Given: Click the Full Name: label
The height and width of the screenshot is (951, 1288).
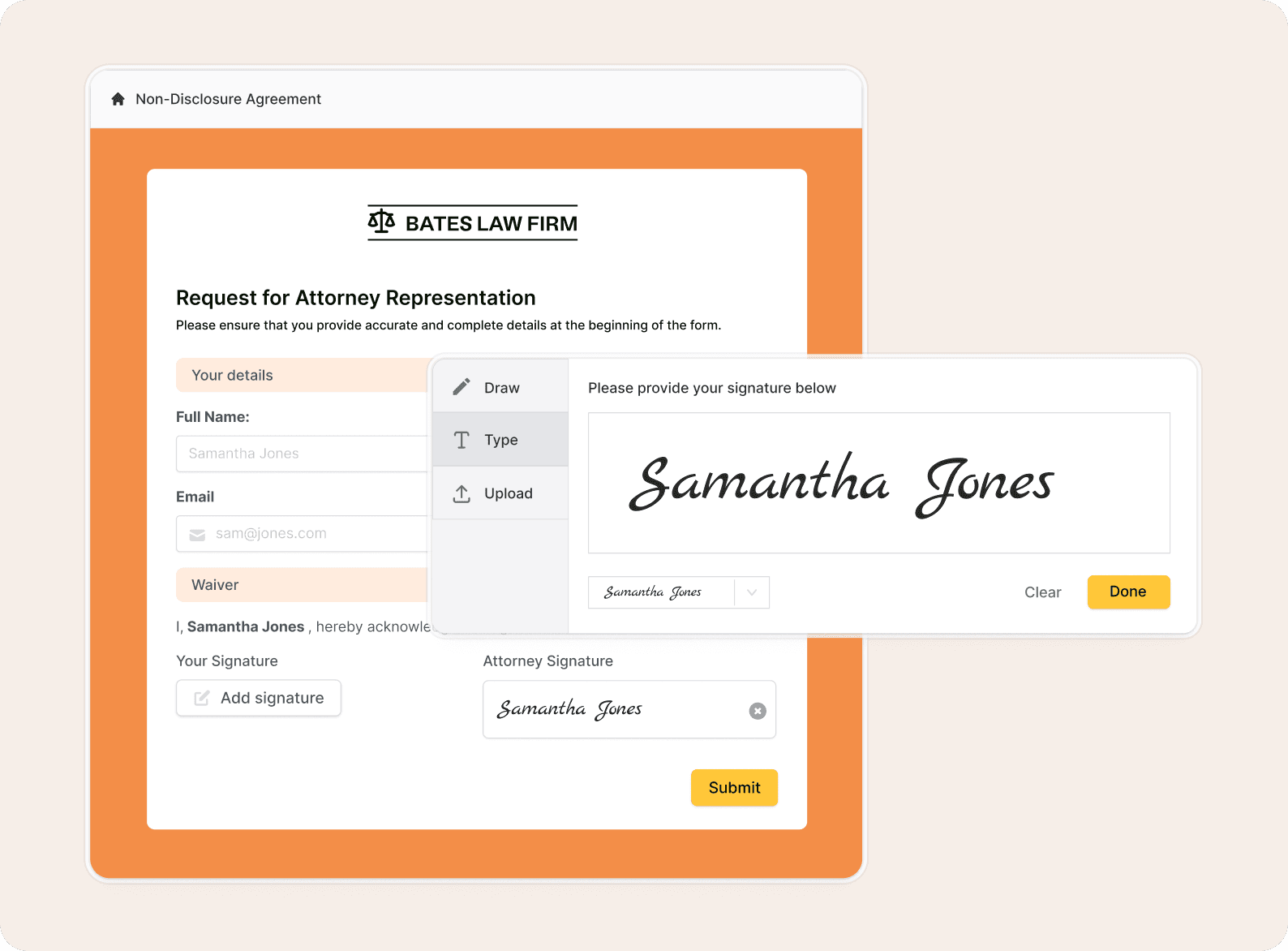Looking at the screenshot, I should (213, 416).
